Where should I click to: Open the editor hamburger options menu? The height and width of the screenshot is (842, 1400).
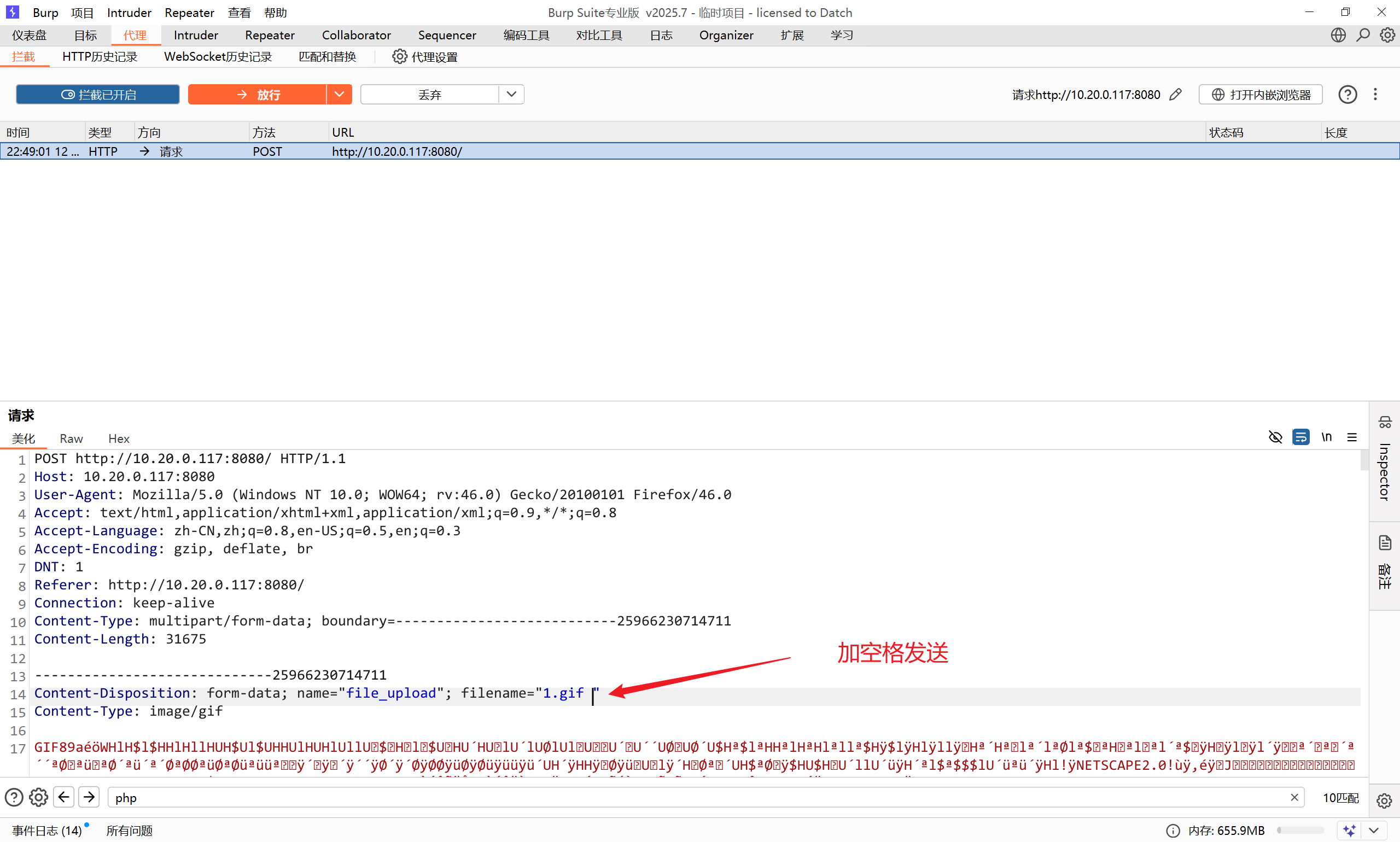coord(1352,437)
